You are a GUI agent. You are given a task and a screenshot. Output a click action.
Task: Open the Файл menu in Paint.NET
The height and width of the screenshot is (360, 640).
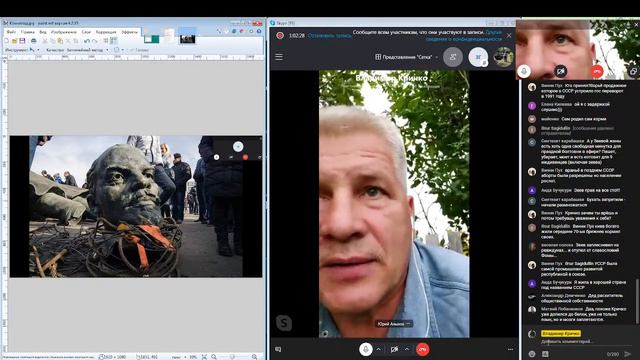pyautogui.click(x=11, y=32)
